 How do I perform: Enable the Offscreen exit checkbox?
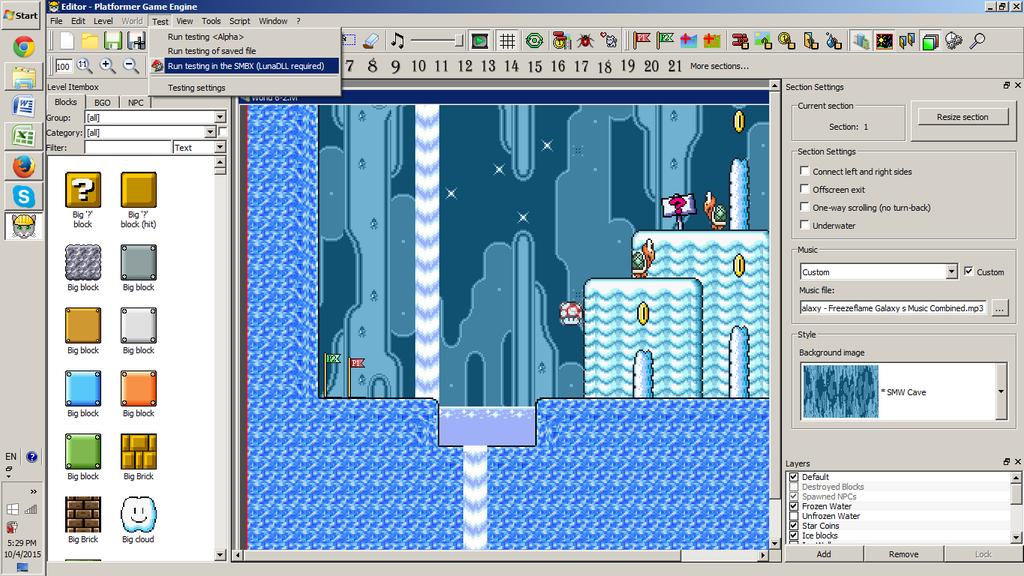pos(805,189)
